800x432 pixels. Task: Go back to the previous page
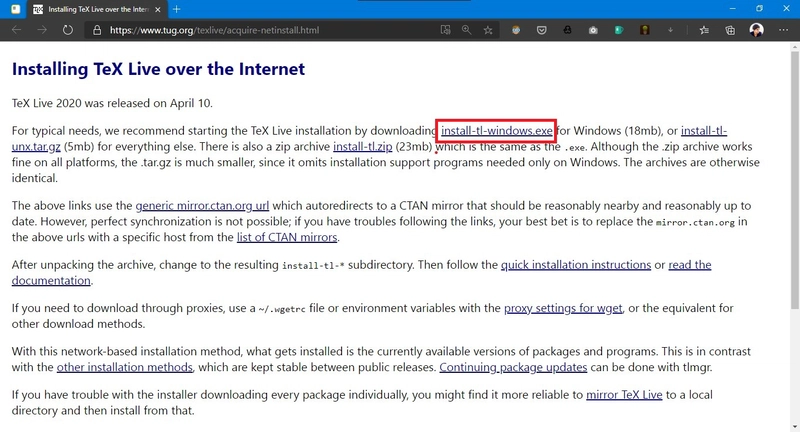tap(16, 30)
